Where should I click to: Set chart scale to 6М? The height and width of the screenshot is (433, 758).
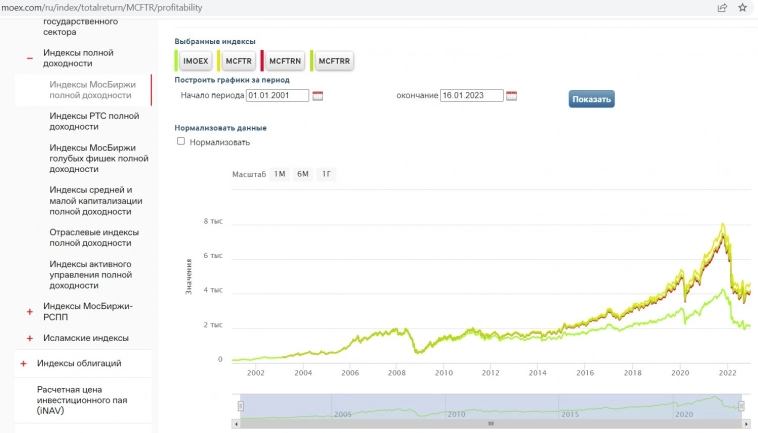[x=302, y=174]
